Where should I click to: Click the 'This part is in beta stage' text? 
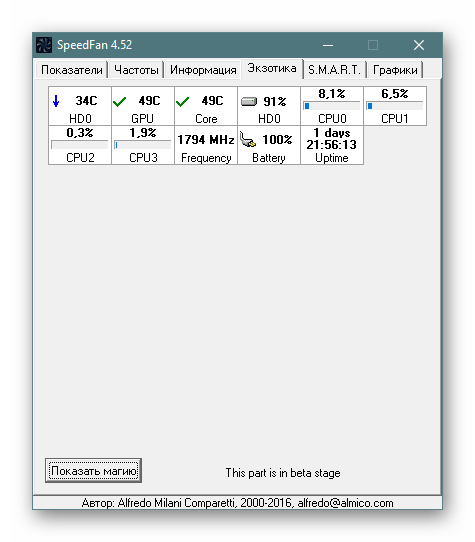(283, 473)
